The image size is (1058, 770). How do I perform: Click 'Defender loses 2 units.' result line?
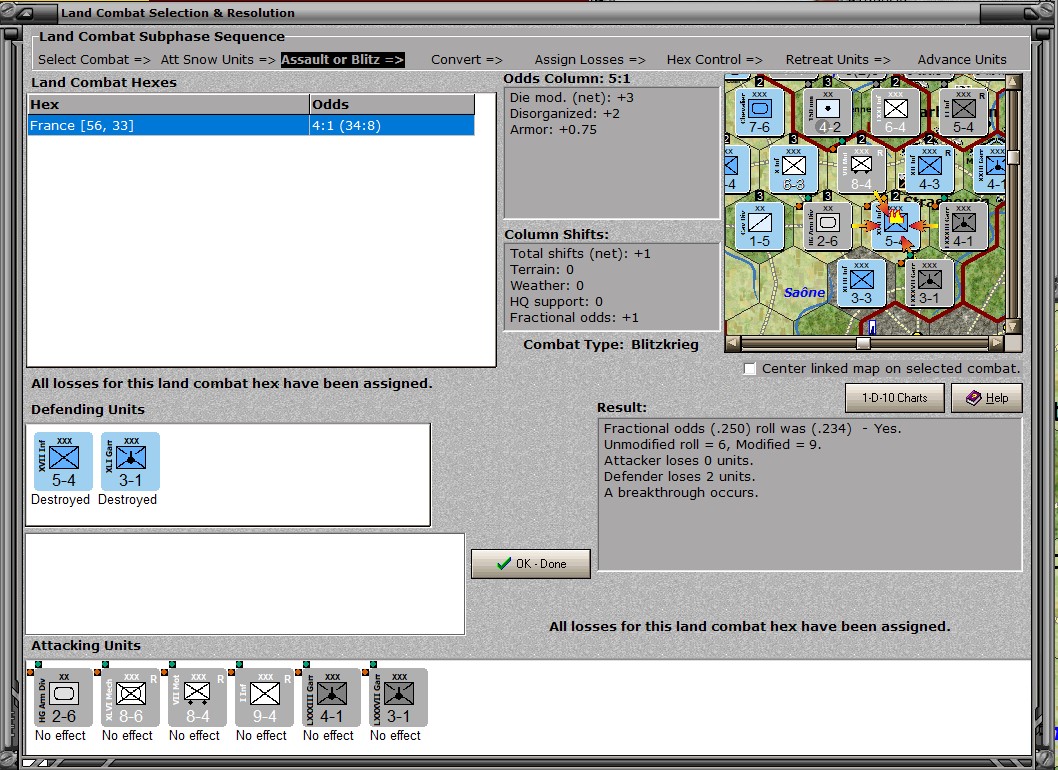pos(679,476)
